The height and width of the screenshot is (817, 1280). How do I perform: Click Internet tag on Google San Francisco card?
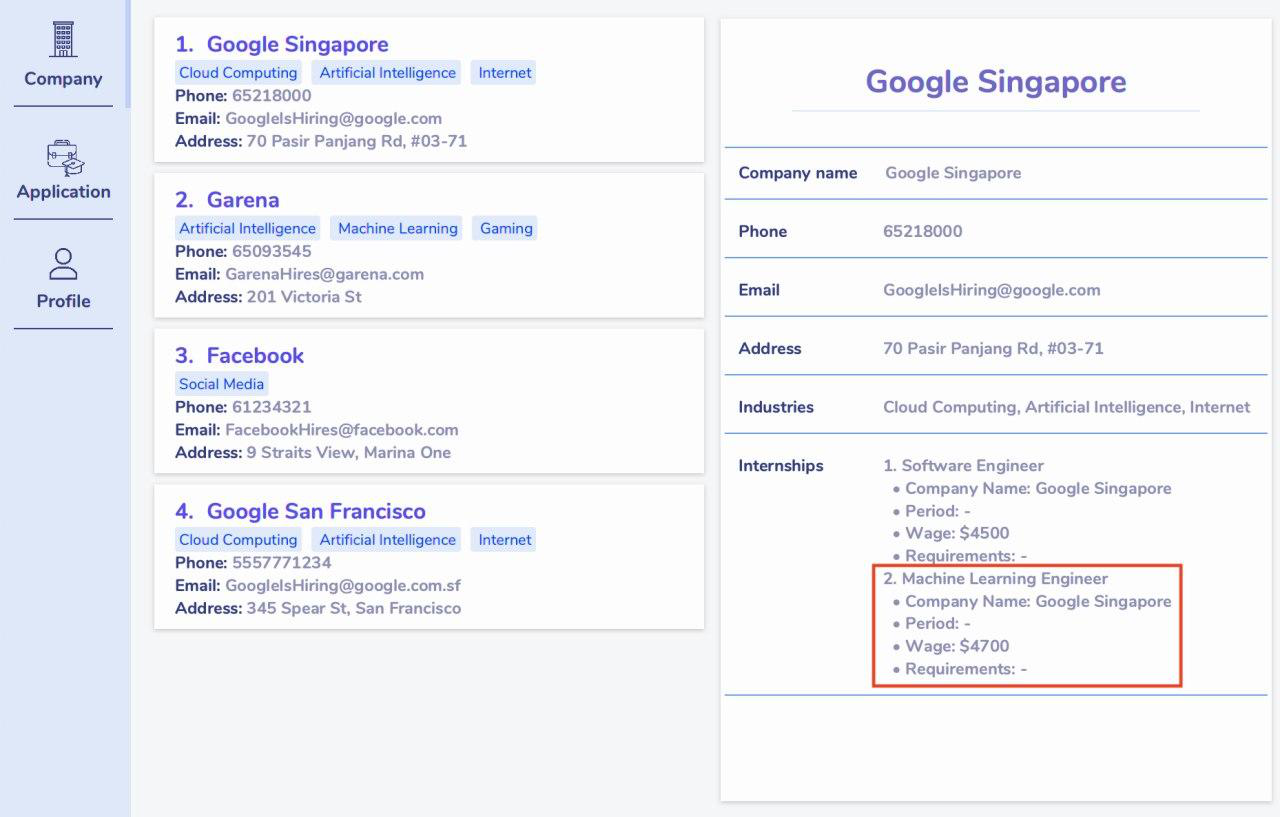[x=505, y=540]
